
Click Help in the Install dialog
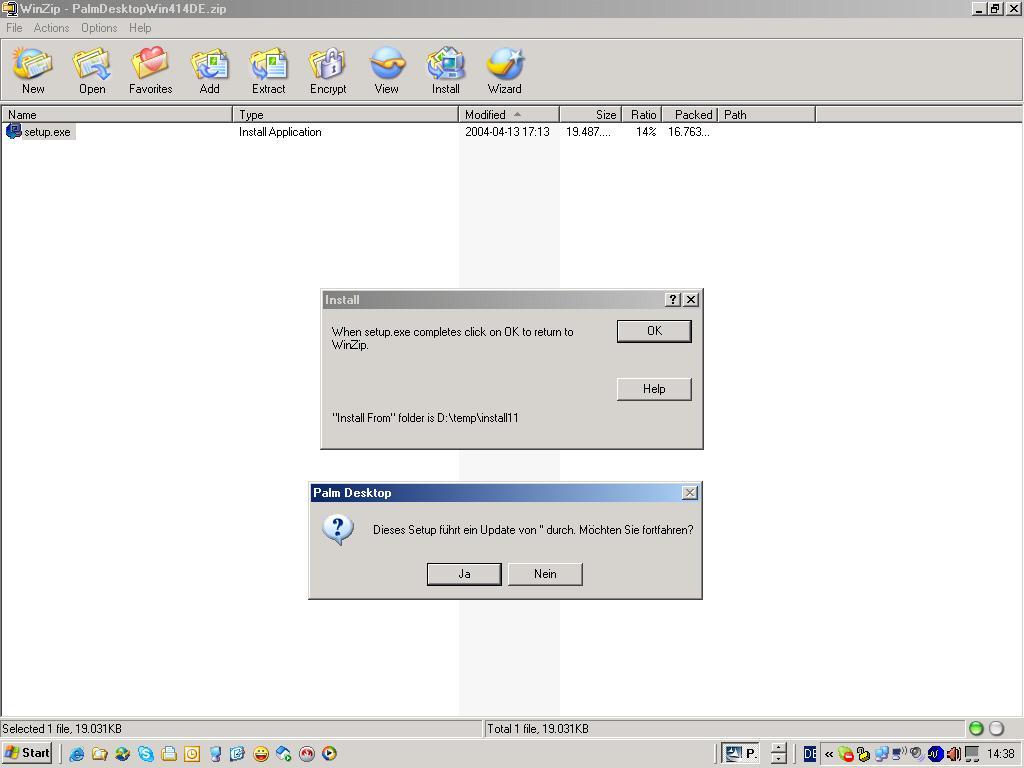pyautogui.click(x=654, y=389)
